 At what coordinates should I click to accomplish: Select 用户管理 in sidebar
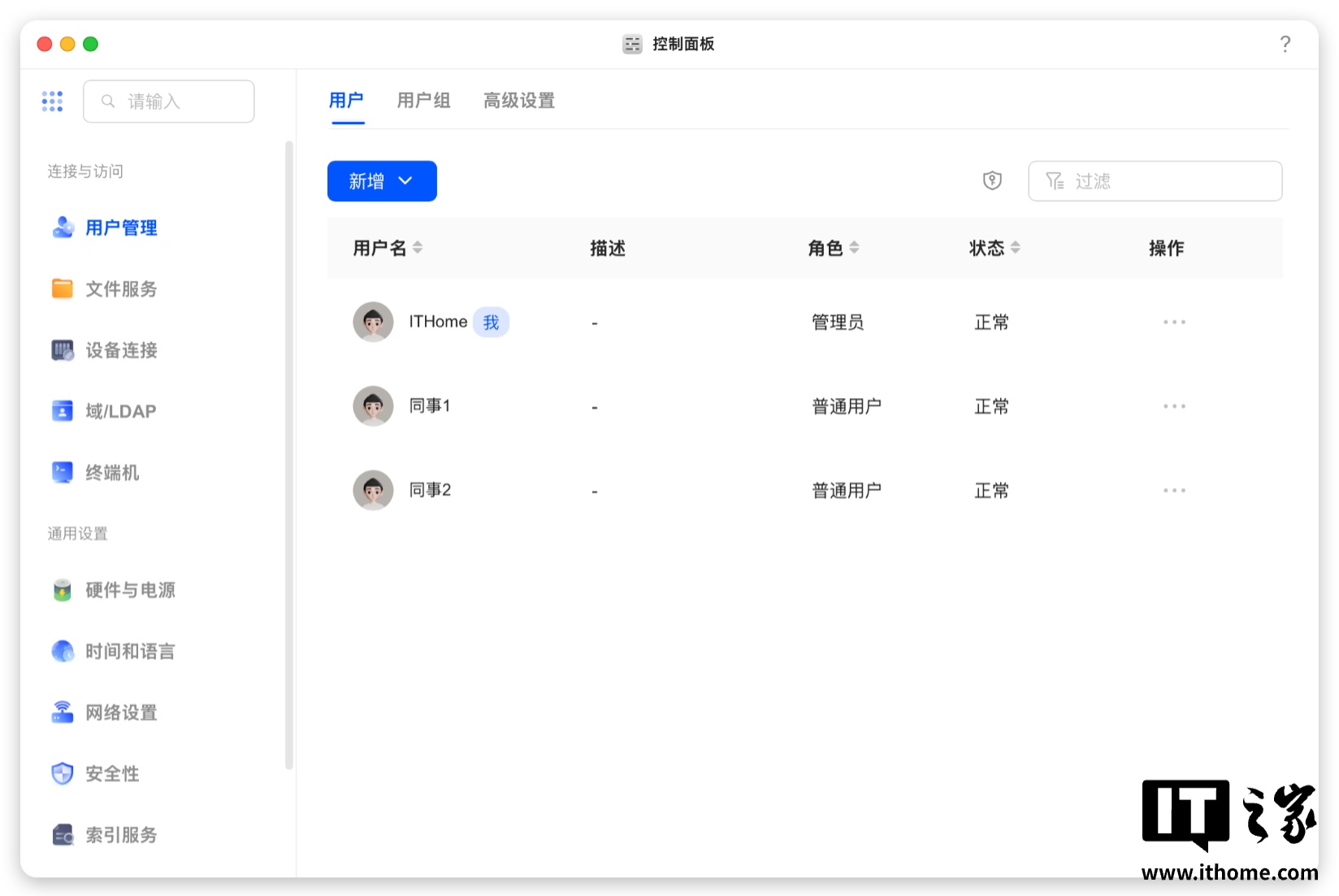[122, 227]
